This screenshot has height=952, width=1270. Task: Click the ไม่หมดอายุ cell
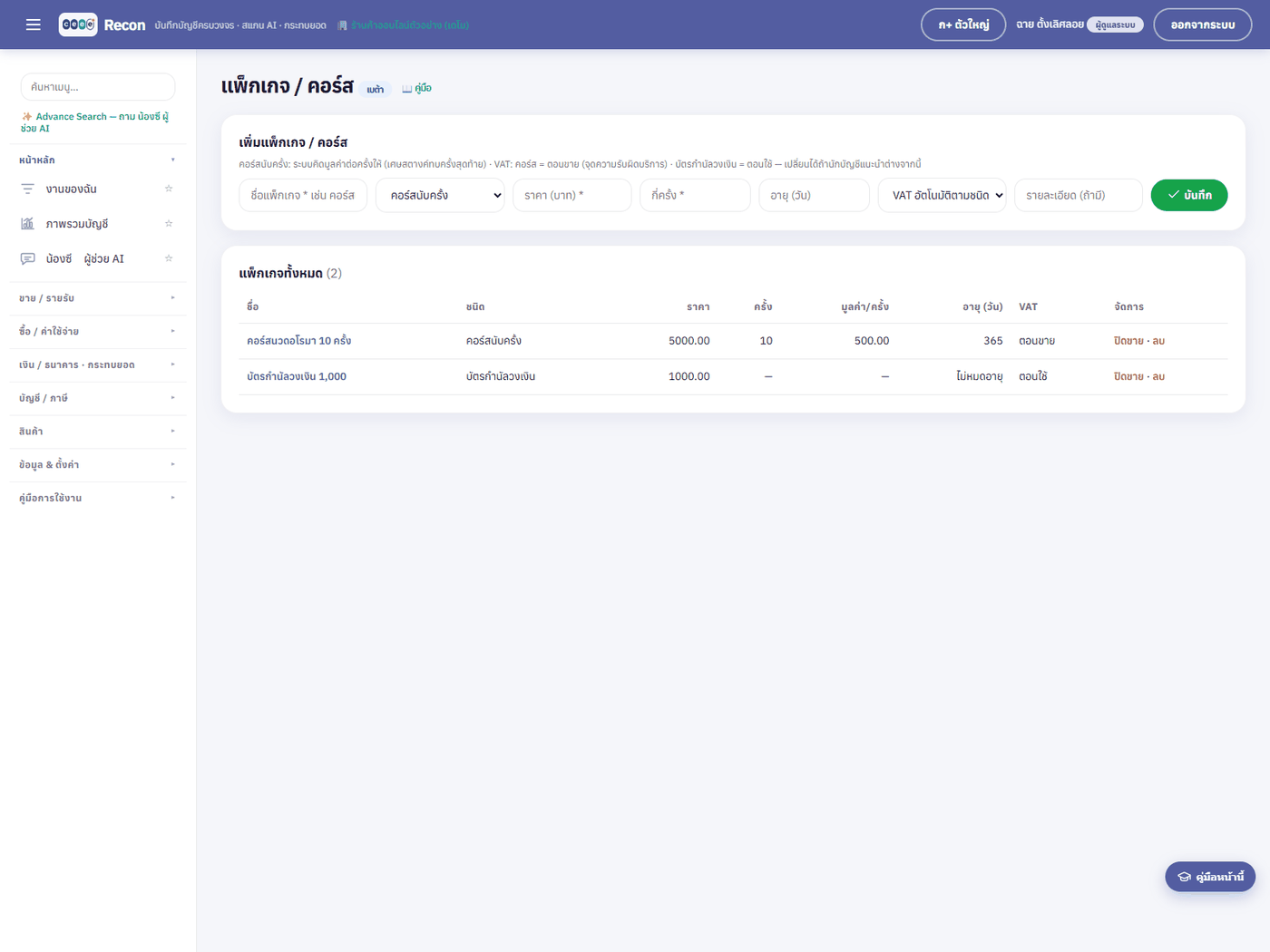[980, 376]
